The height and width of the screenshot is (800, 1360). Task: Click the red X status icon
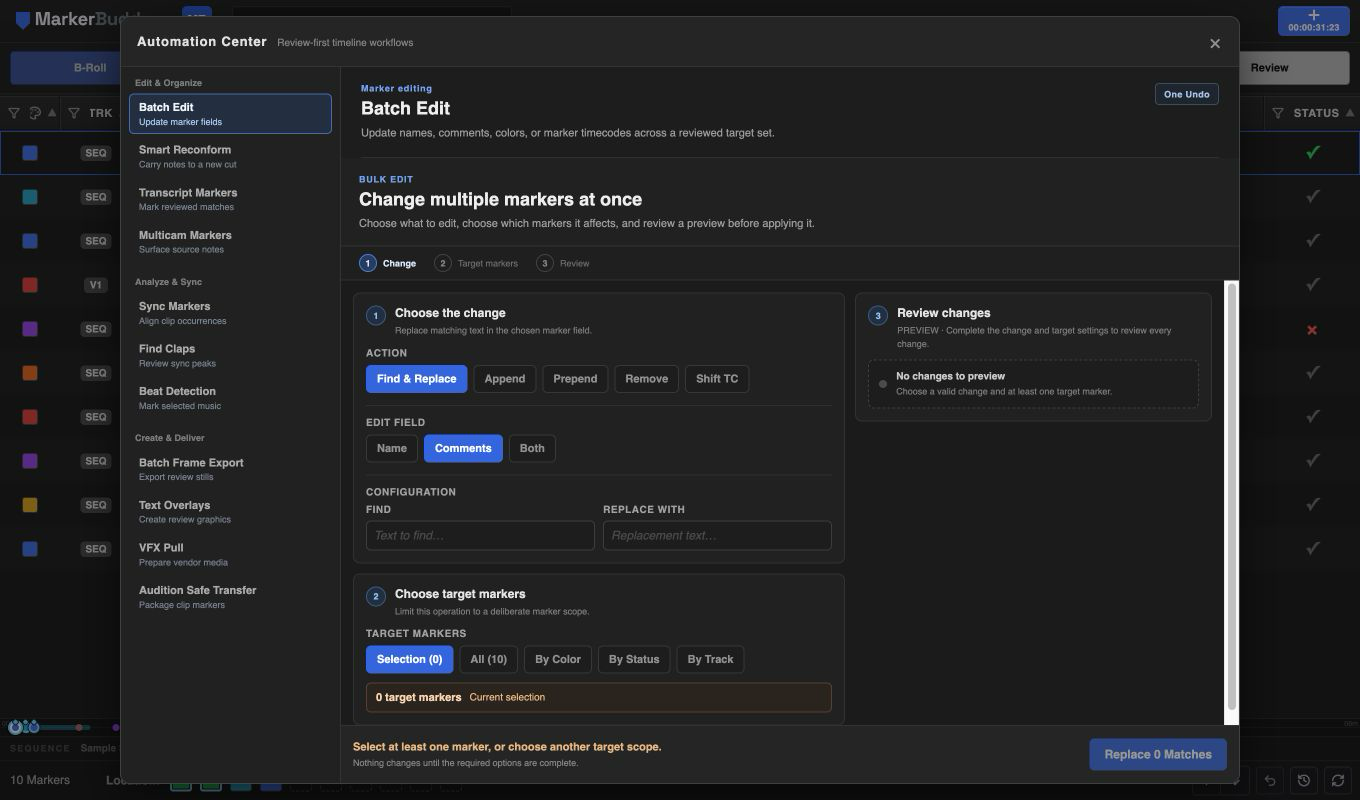pyautogui.click(x=1312, y=329)
